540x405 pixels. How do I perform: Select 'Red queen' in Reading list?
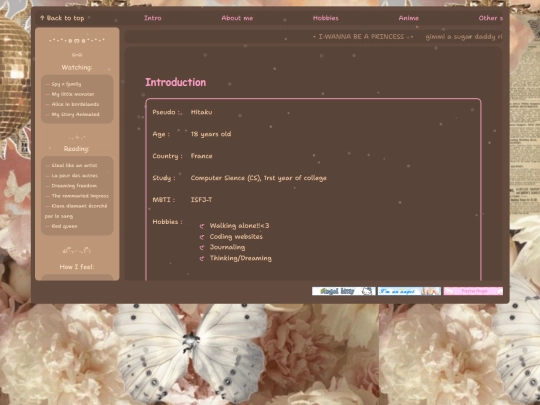[x=64, y=226]
